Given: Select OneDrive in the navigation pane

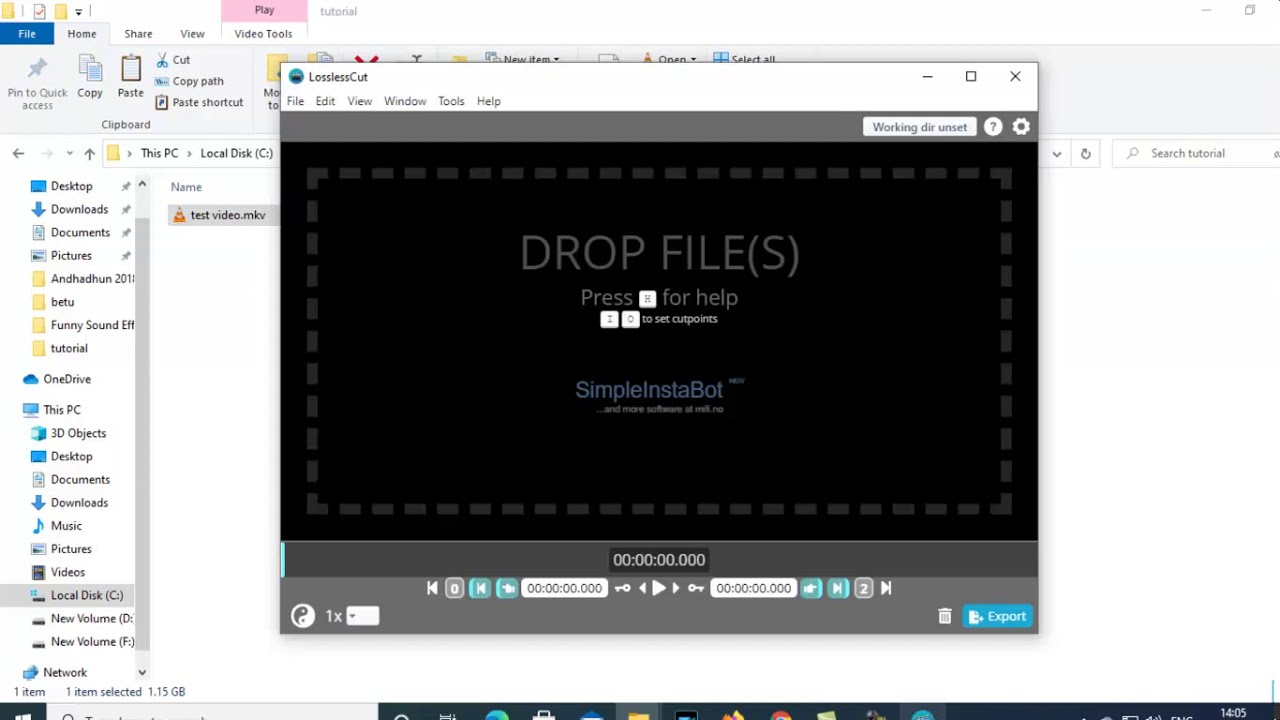Looking at the screenshot, I should 67,379.
